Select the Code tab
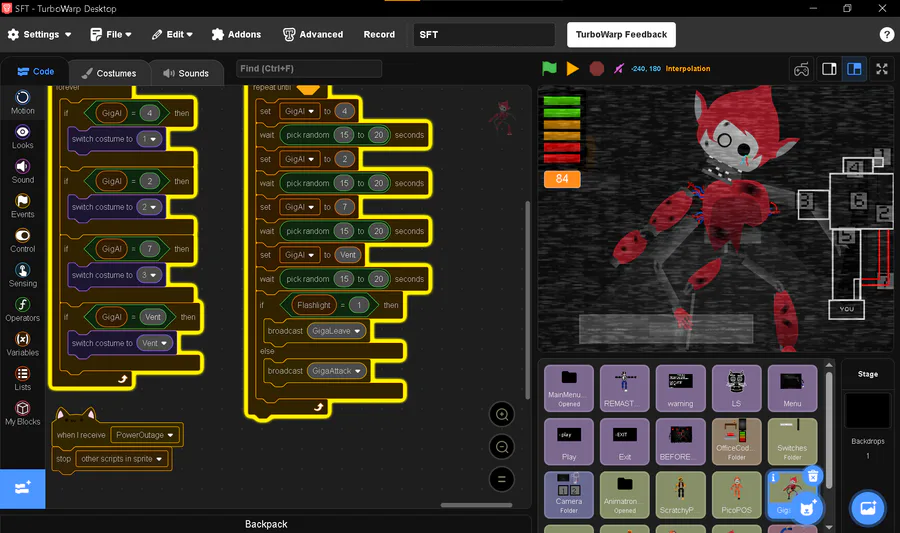 click(x=36, y=72)
